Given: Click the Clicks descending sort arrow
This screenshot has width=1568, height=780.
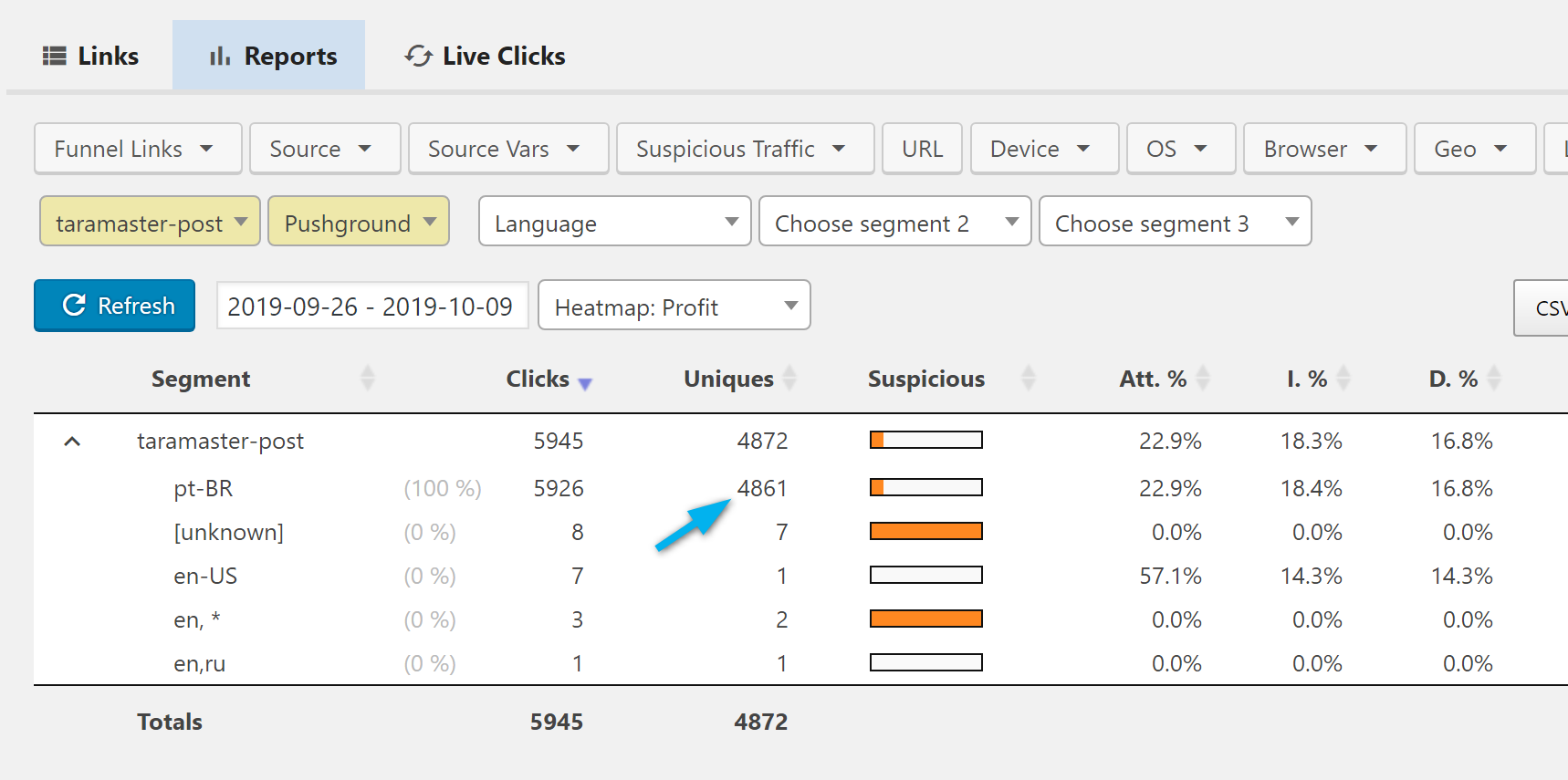Looking at the screenshot, I should click(586, 384).
